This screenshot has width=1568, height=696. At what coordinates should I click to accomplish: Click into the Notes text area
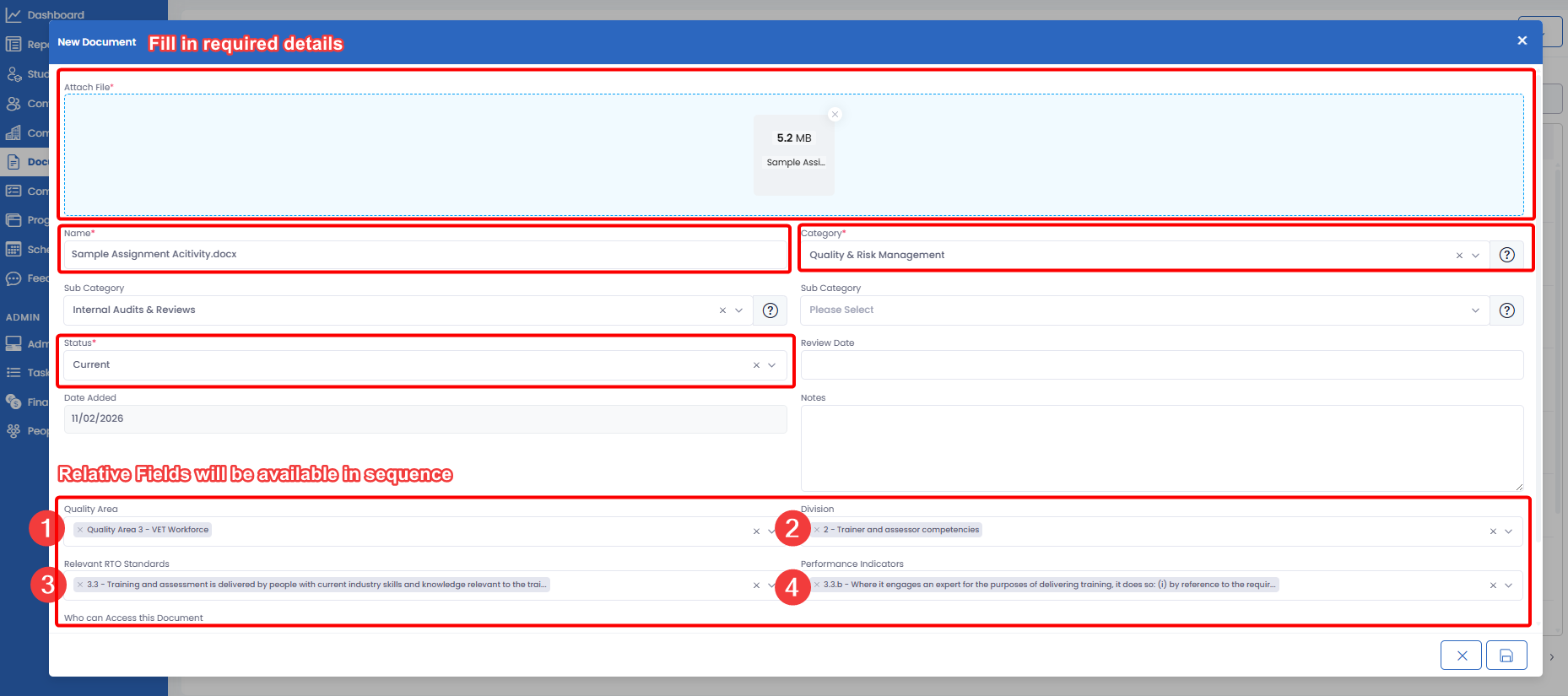pos(1161,447)
